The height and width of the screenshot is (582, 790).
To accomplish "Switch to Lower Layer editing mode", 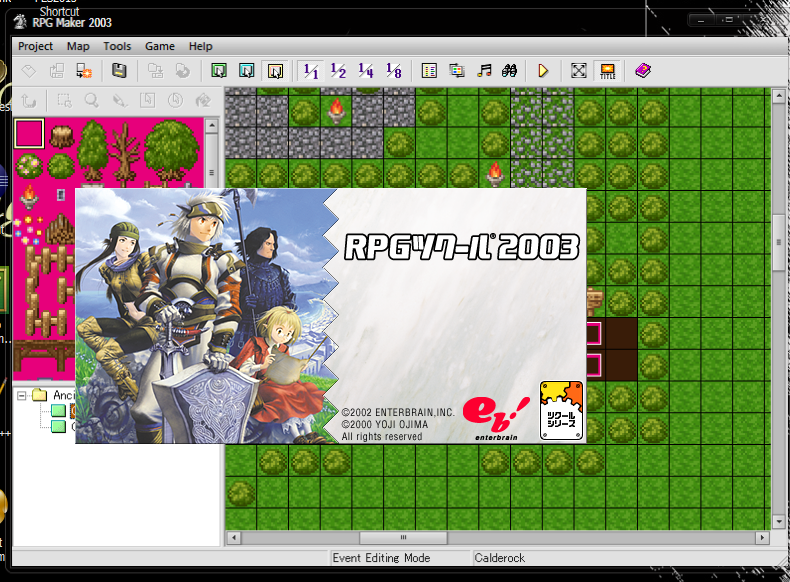I will coord(219,71).
